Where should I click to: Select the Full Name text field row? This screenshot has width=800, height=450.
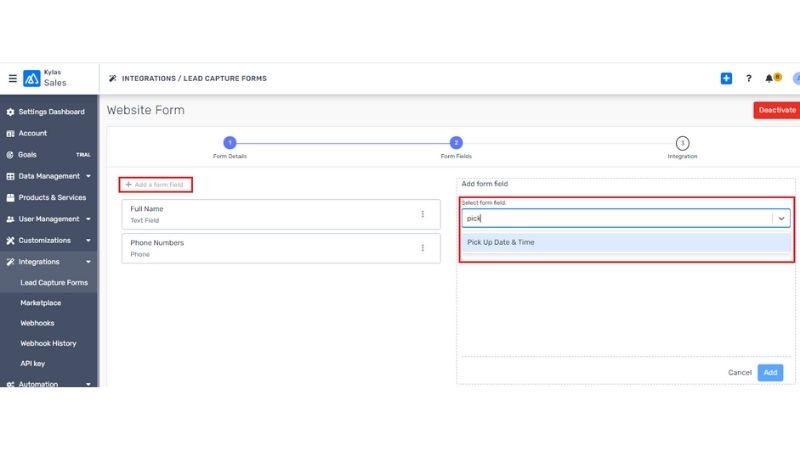(x=281, y=214)
